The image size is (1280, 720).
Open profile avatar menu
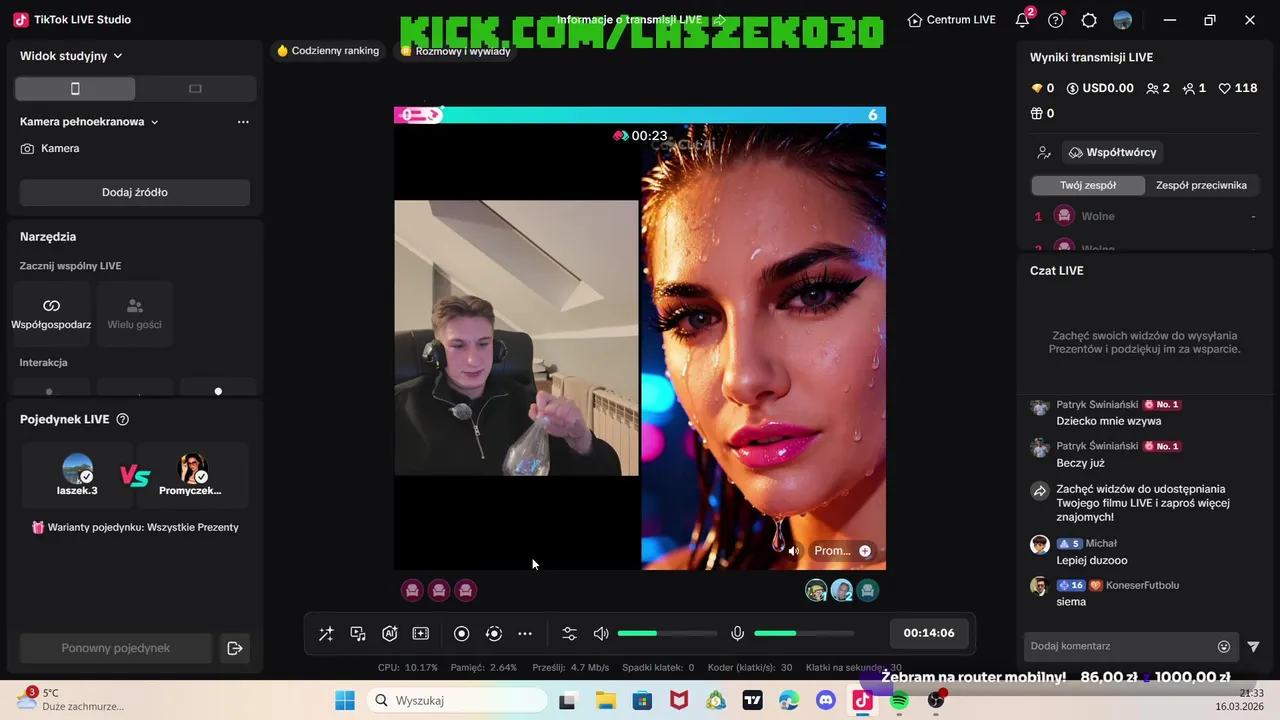tap(1123, 20)
